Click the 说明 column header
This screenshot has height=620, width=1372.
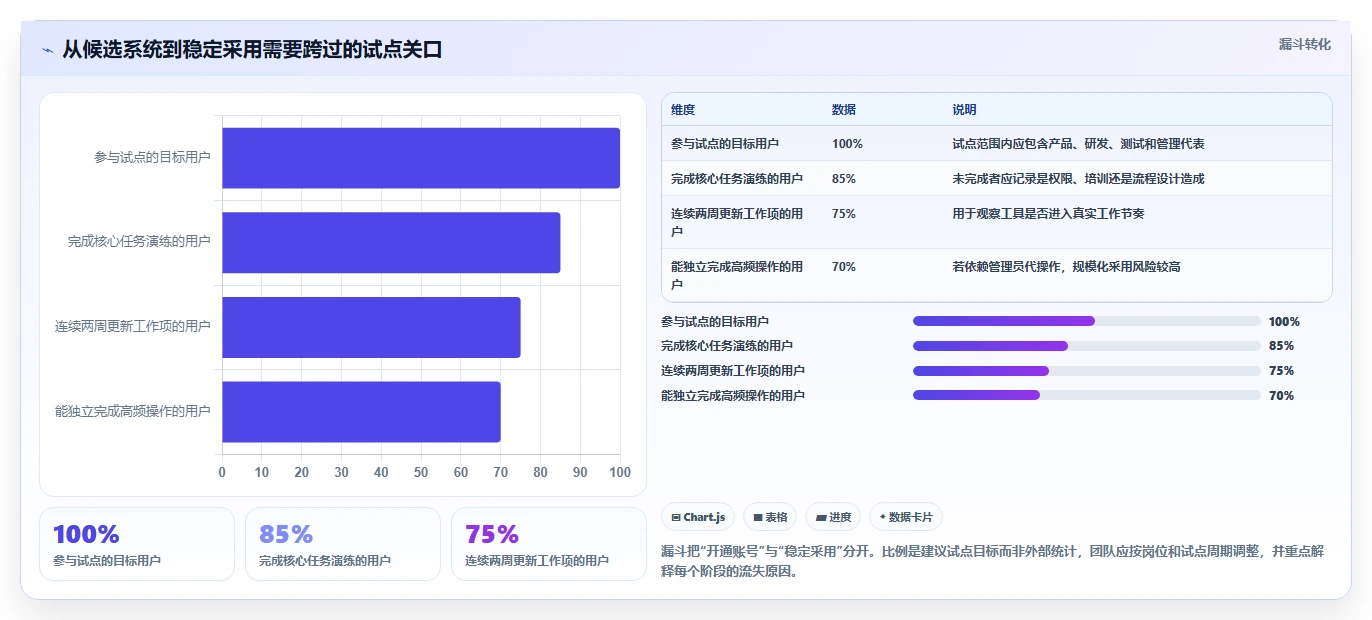(964, 110)
